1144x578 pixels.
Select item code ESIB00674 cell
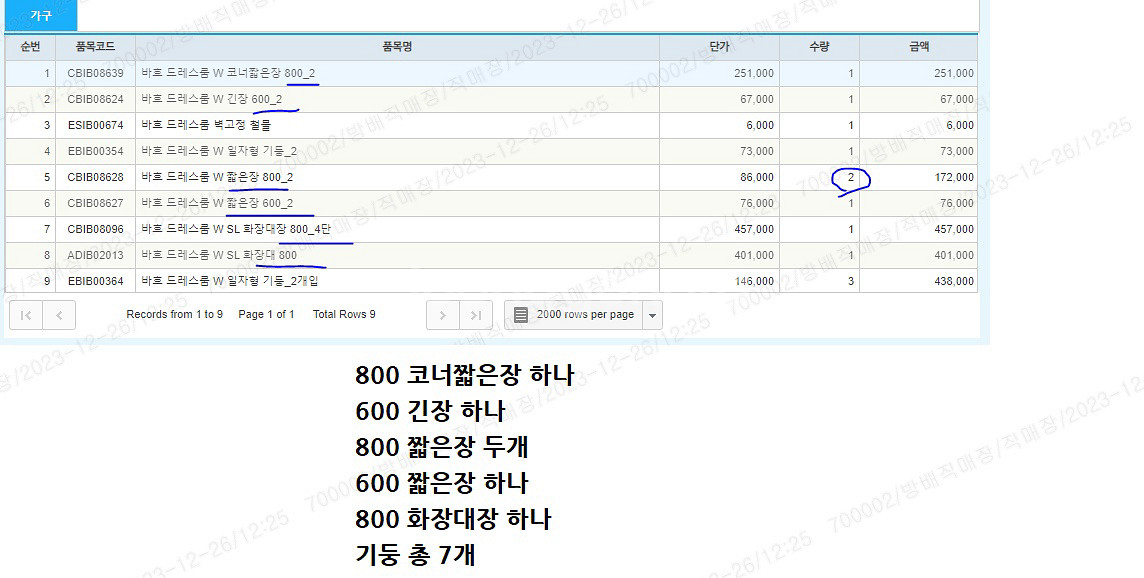point(95,125)
